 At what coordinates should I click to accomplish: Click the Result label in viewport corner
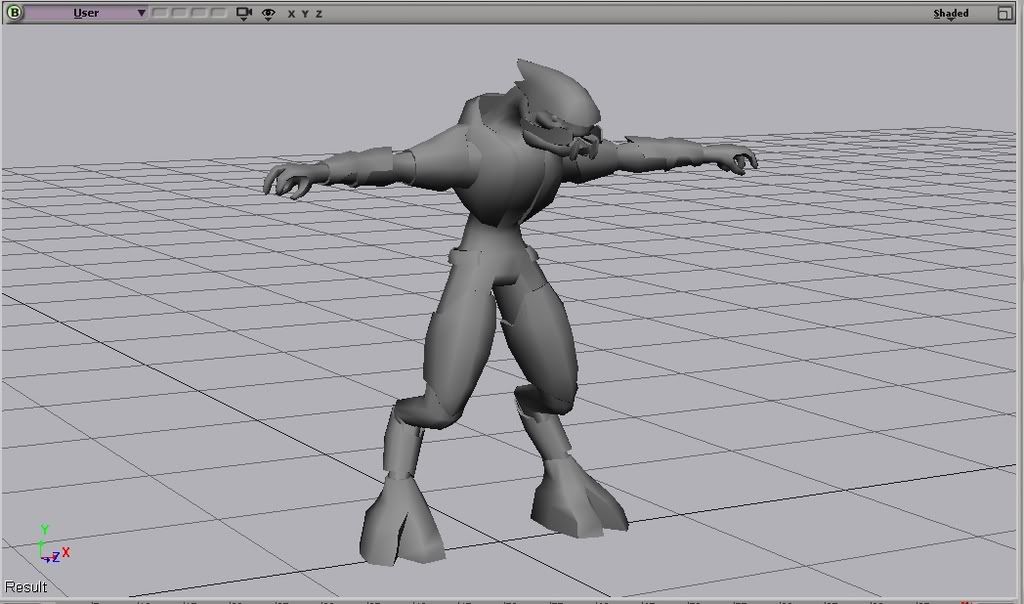pos(25,586)
